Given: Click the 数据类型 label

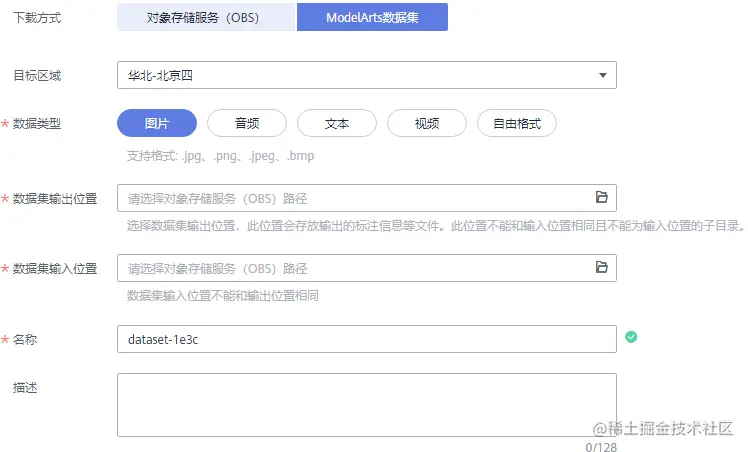Looking at the screenshot, I should pos(37,123).
